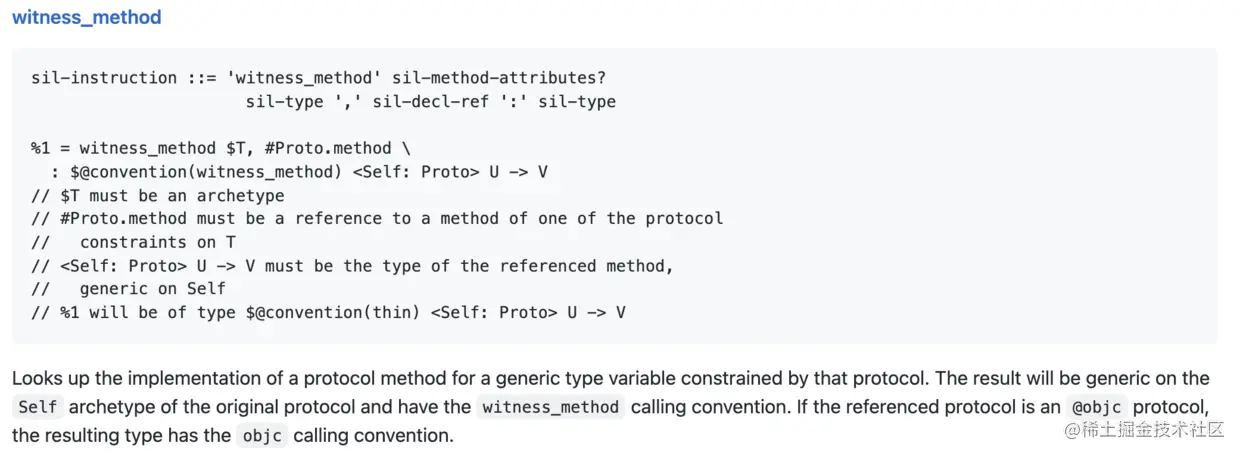Click '<Self: Proto> U -> V must be' comment
1240x455 pixels.
352,265
